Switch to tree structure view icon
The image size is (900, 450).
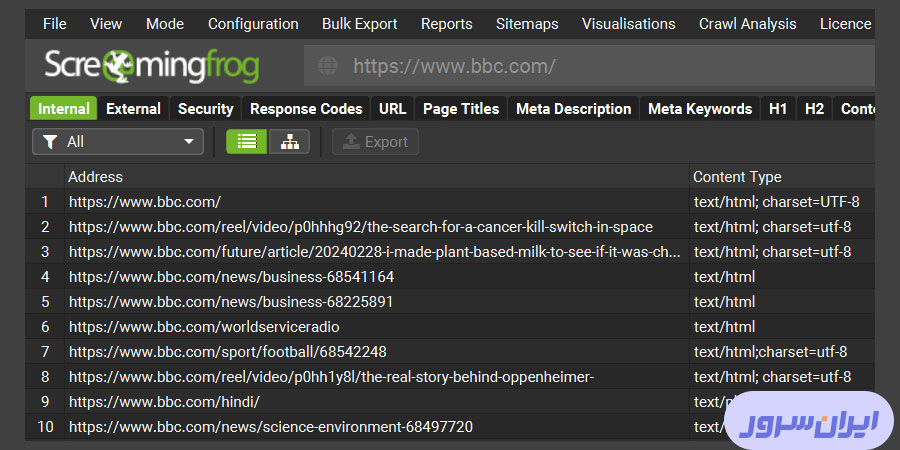[x=289, y=142]
